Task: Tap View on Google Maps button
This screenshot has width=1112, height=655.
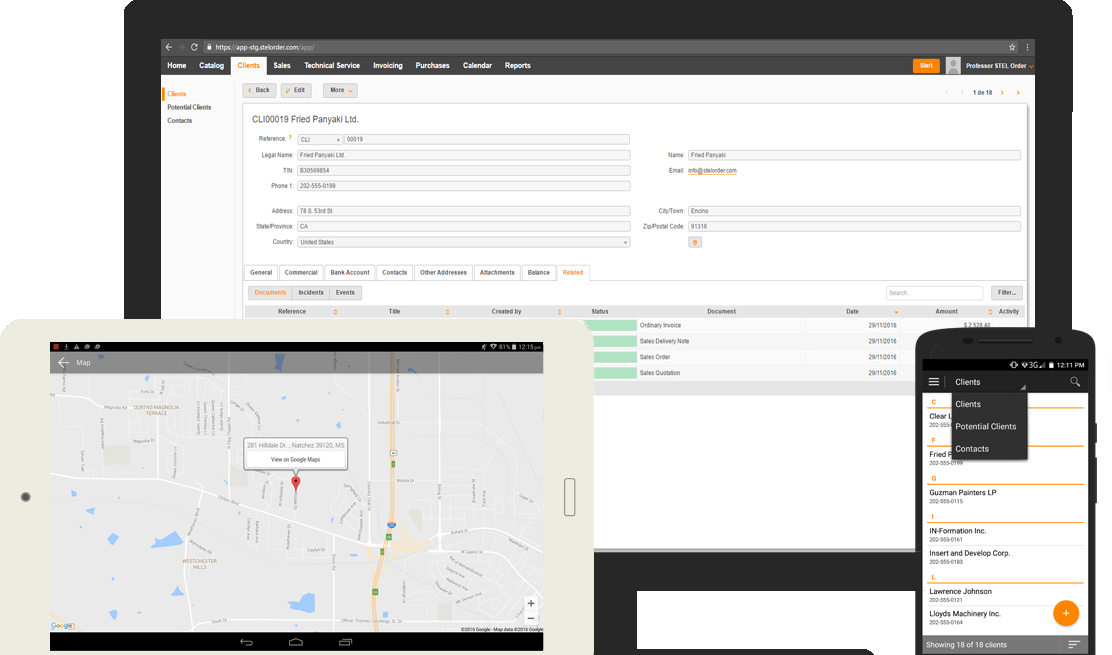Action: point(296,459)
